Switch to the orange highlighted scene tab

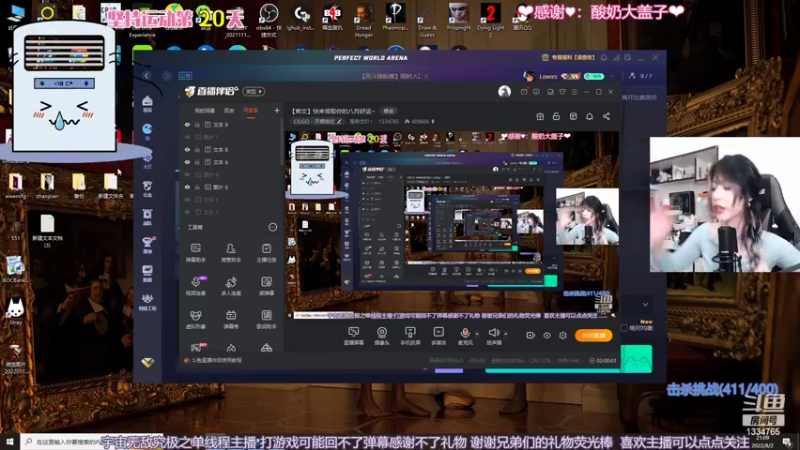pos(251,111)
